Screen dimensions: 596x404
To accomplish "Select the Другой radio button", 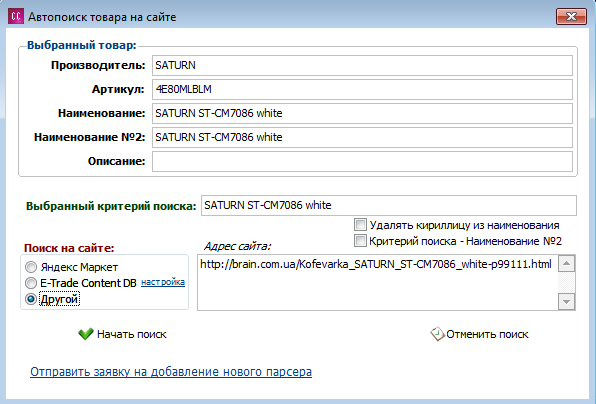I will 31,299.
